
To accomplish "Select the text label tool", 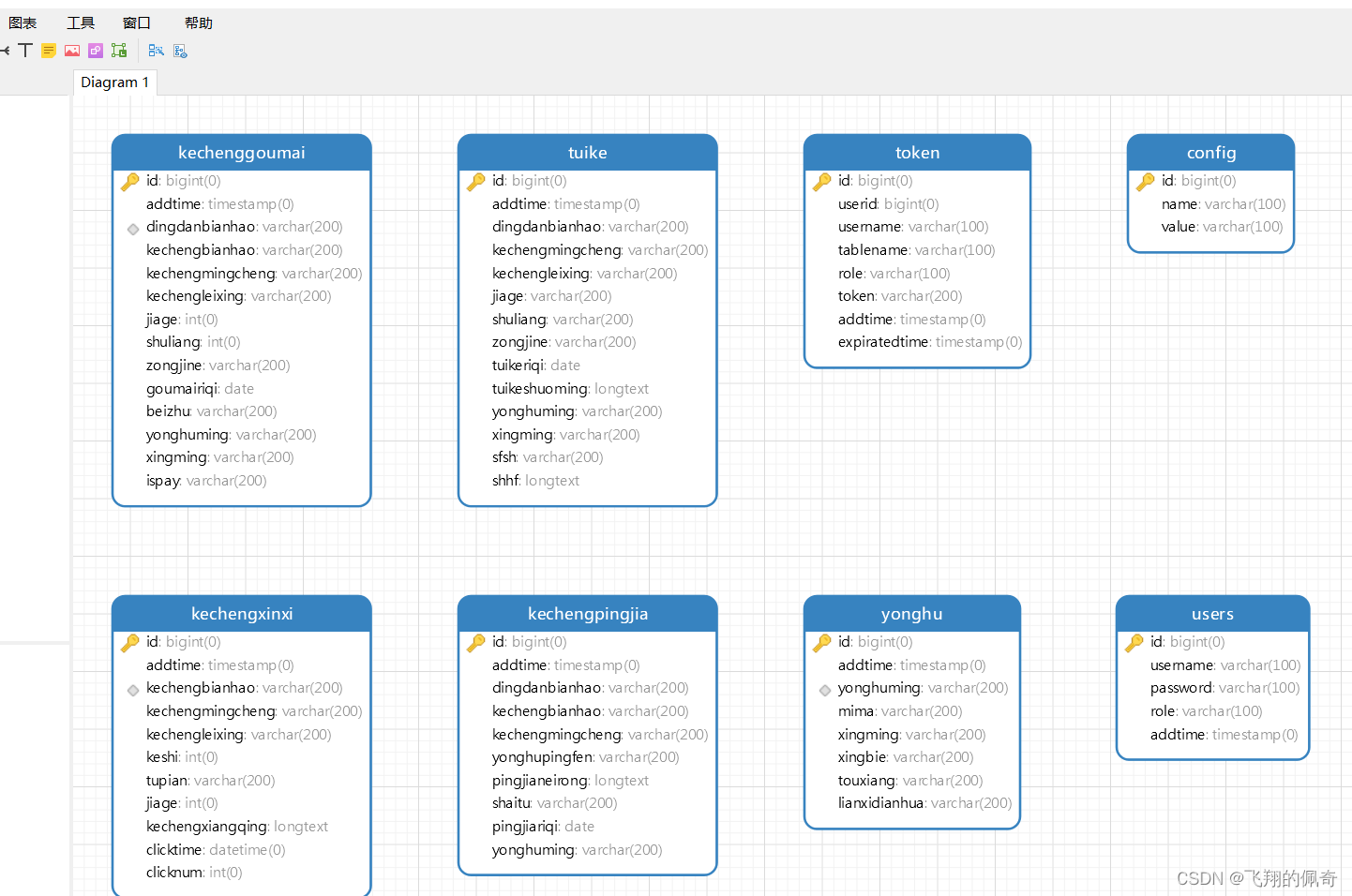I will pos(25,51).
